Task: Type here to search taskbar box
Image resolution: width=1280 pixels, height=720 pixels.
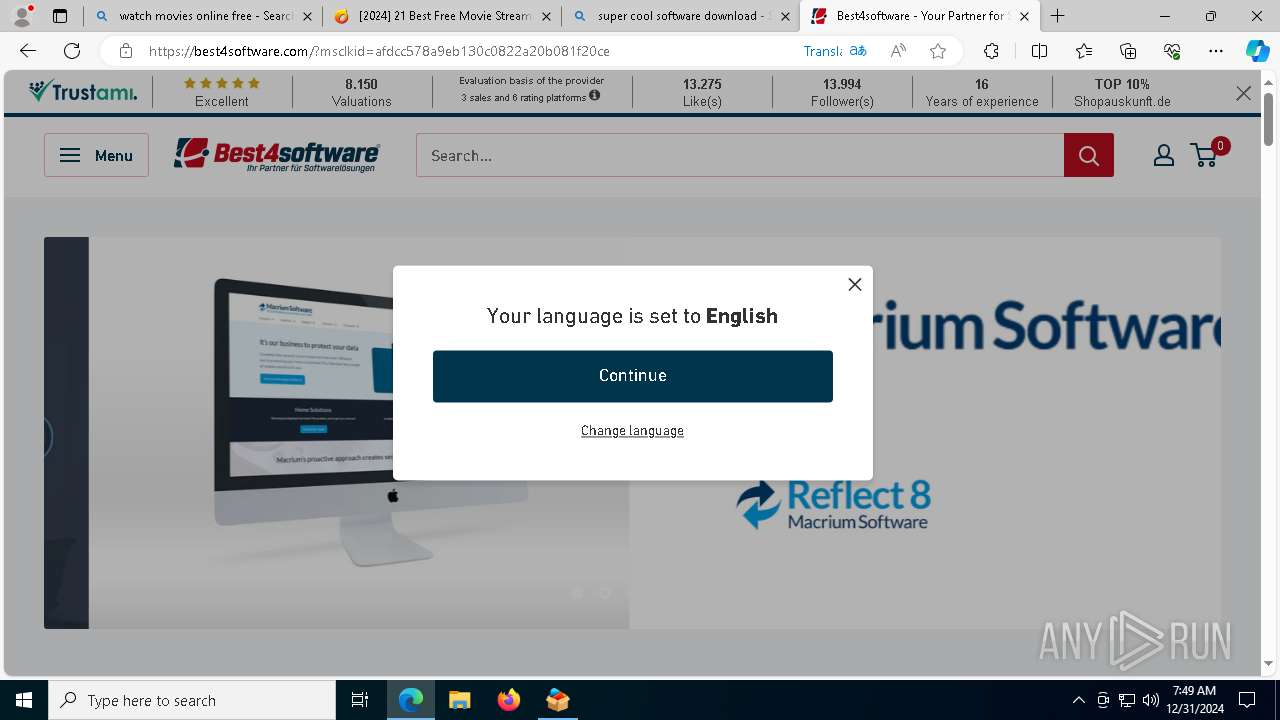Action: coord(192,700)
